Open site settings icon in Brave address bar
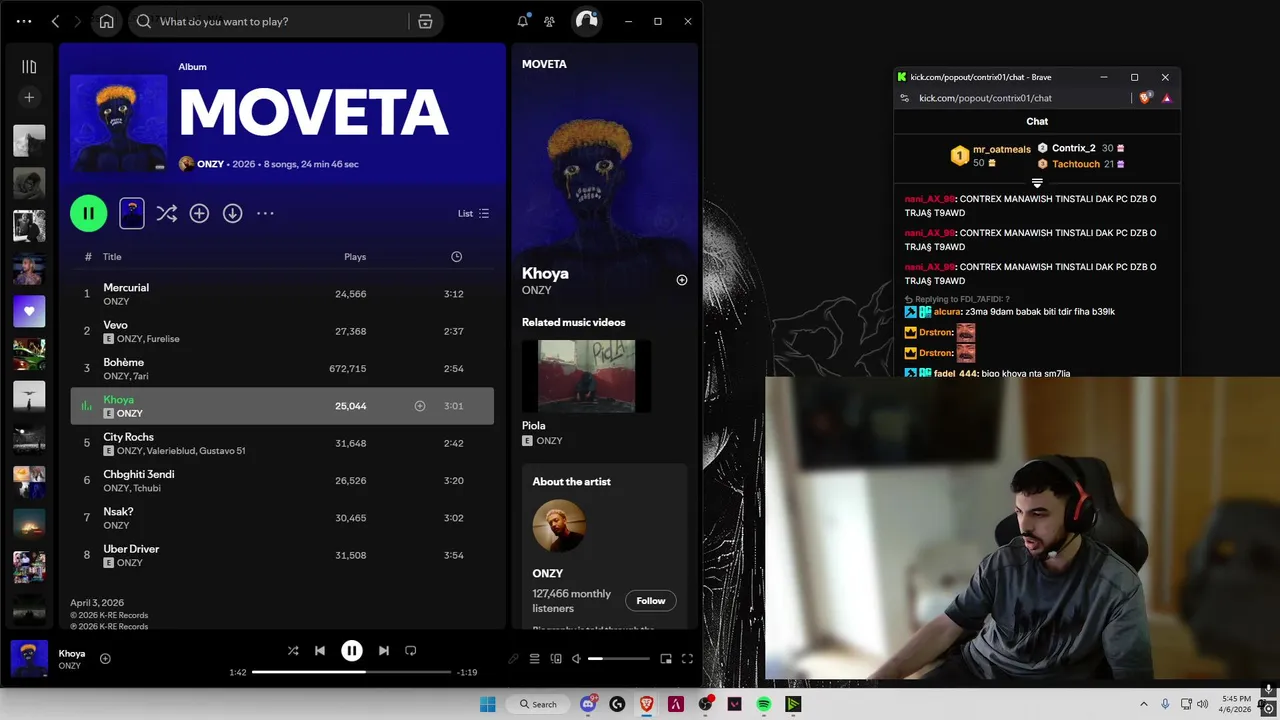The image size is (1280, 720). (x=905, y=98)
